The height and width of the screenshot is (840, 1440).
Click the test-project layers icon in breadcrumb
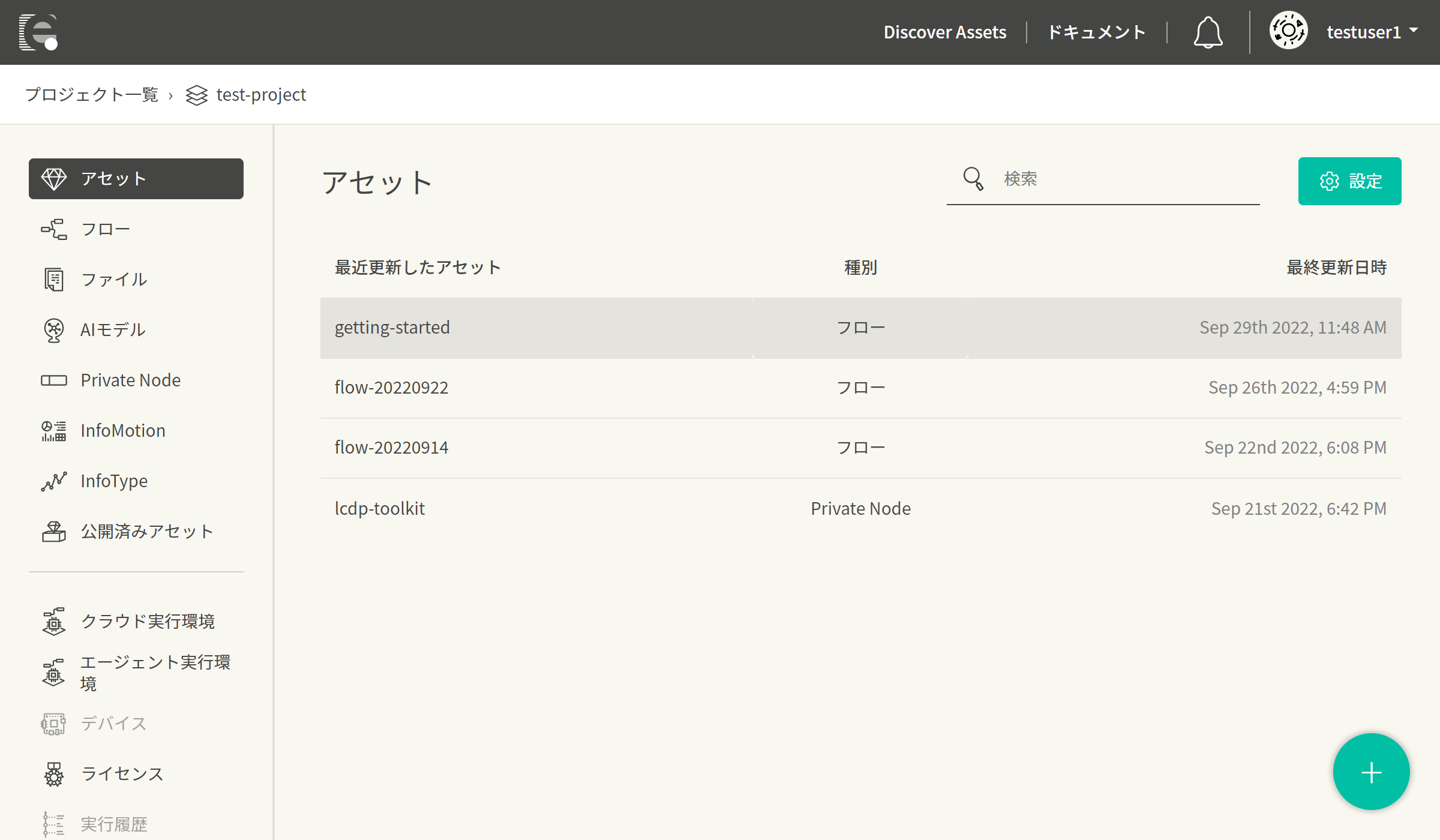(x=196, y=95)
